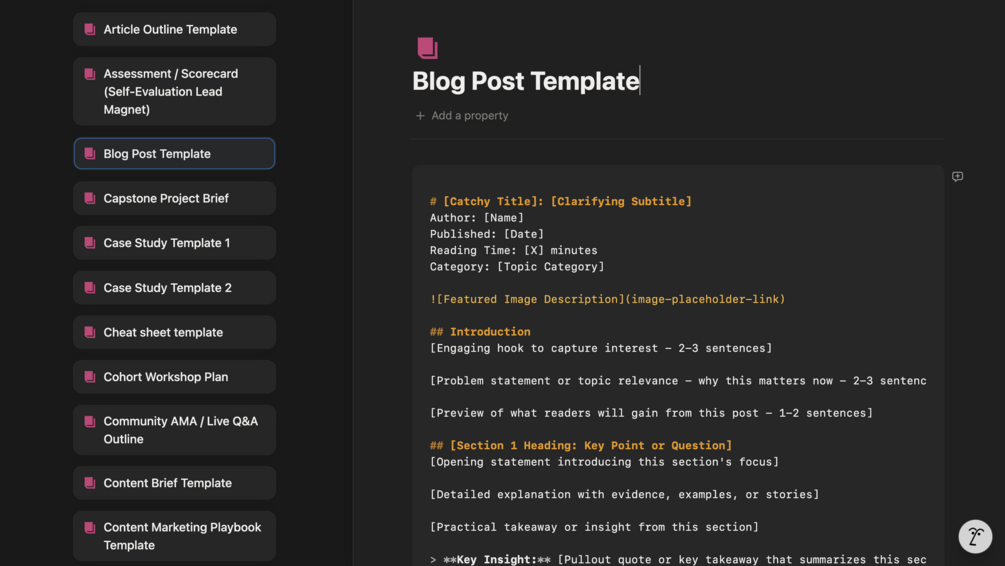Click the page icon on Content Brief Template card
This screenshot has width=1005, height=566.
[90, 483]
